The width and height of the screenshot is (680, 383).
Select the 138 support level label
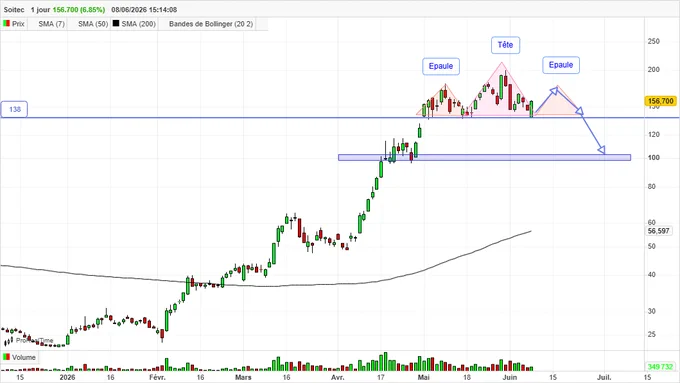tap(15, 109)
